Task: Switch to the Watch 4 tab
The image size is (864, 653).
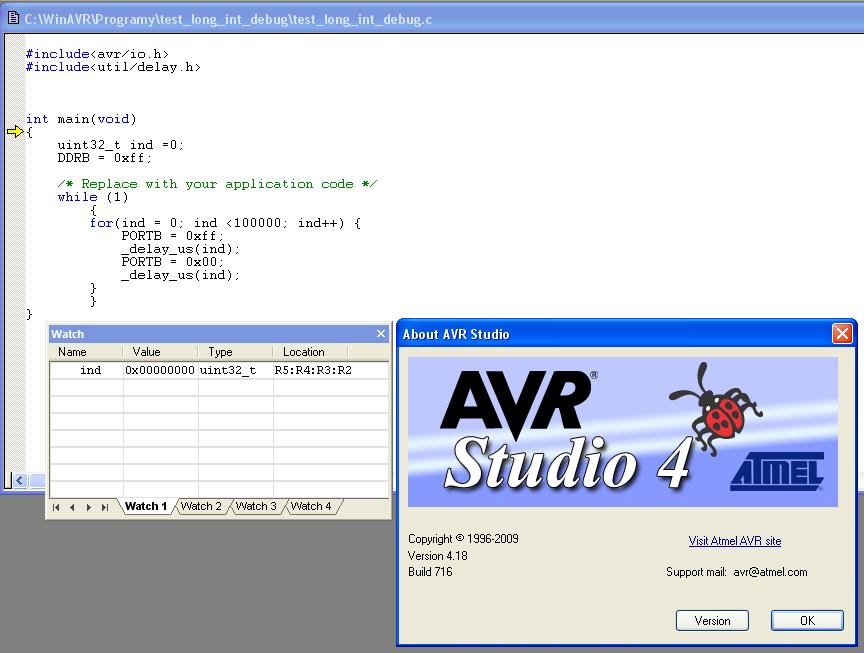Action: point(311,506)
